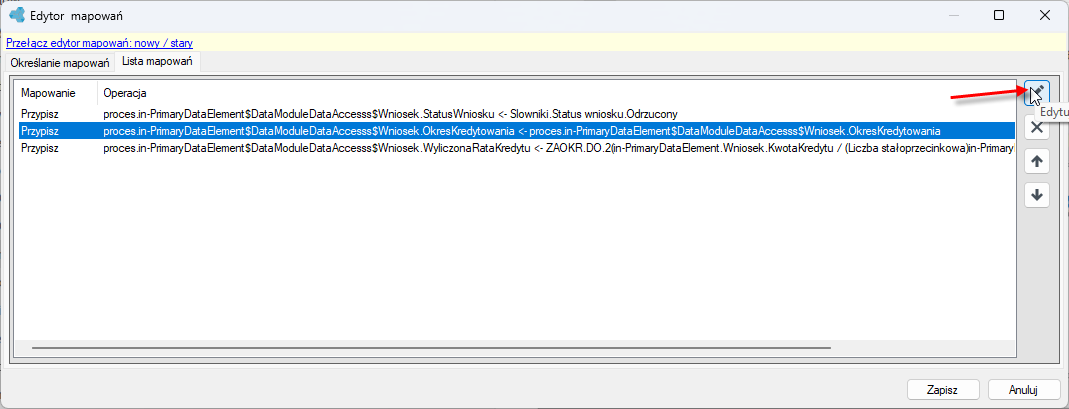Save mappings with the Zapisz button
Image resolution: width=1069 pixels, height=409 pixels.
pyautogui.click(x=943, y=391)
